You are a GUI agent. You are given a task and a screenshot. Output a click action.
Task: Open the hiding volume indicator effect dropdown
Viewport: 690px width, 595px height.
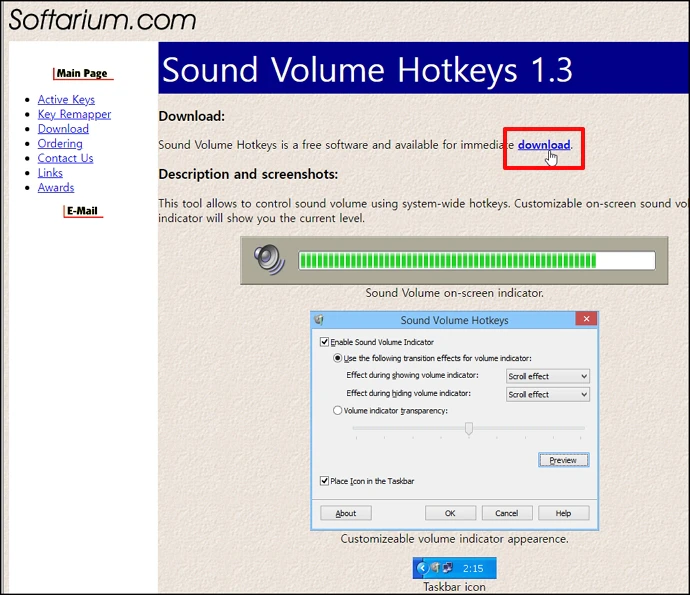(x=548, y=394)
